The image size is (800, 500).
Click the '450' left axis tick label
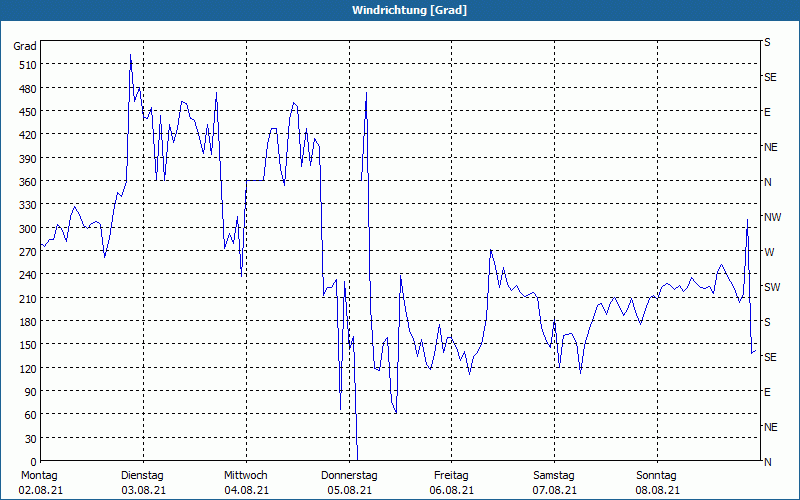[28, 112]
